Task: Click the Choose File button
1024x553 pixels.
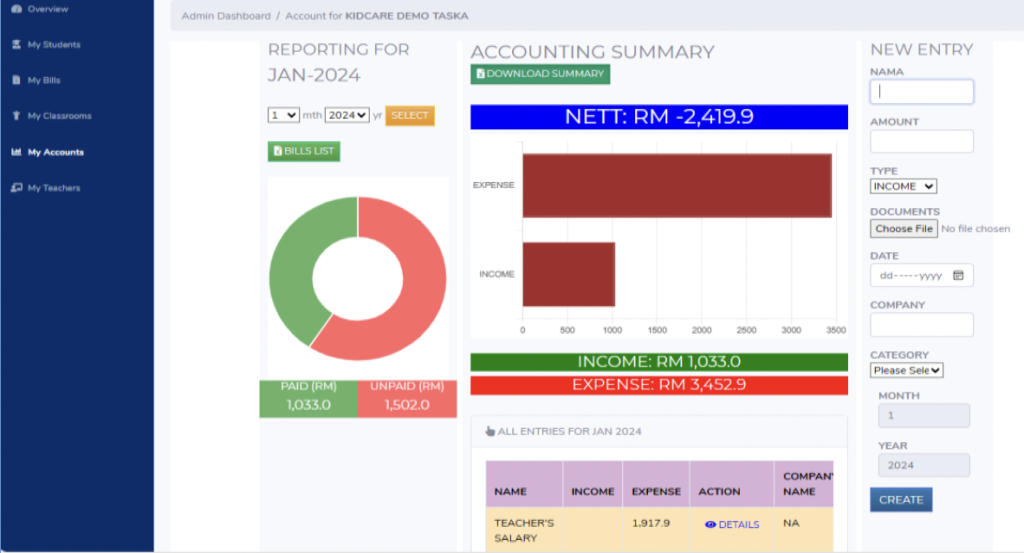Action: pyautogui.click(x=904, y=229)
